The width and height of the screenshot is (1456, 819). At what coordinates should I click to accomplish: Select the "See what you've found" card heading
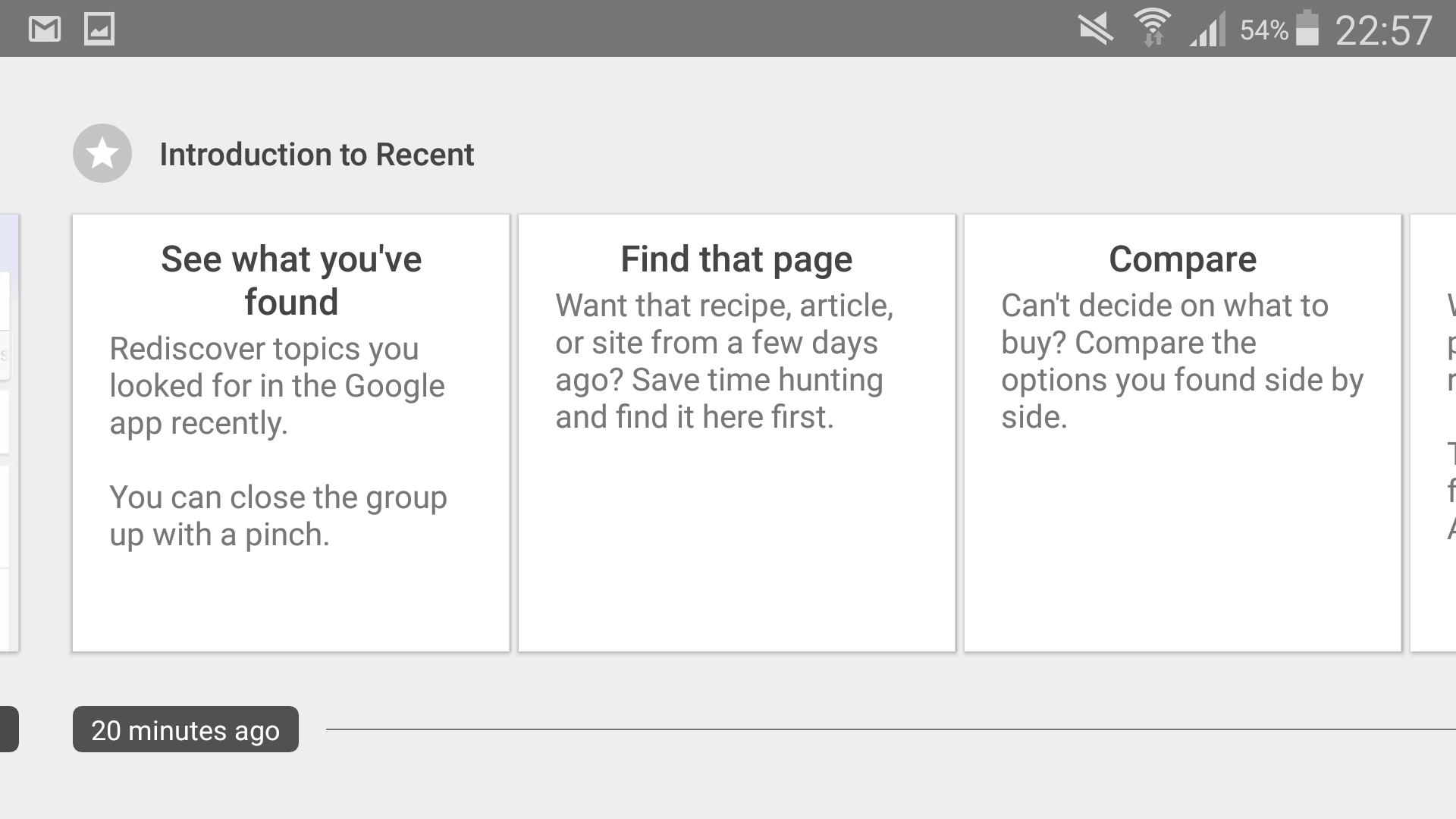tap(291, 280)
